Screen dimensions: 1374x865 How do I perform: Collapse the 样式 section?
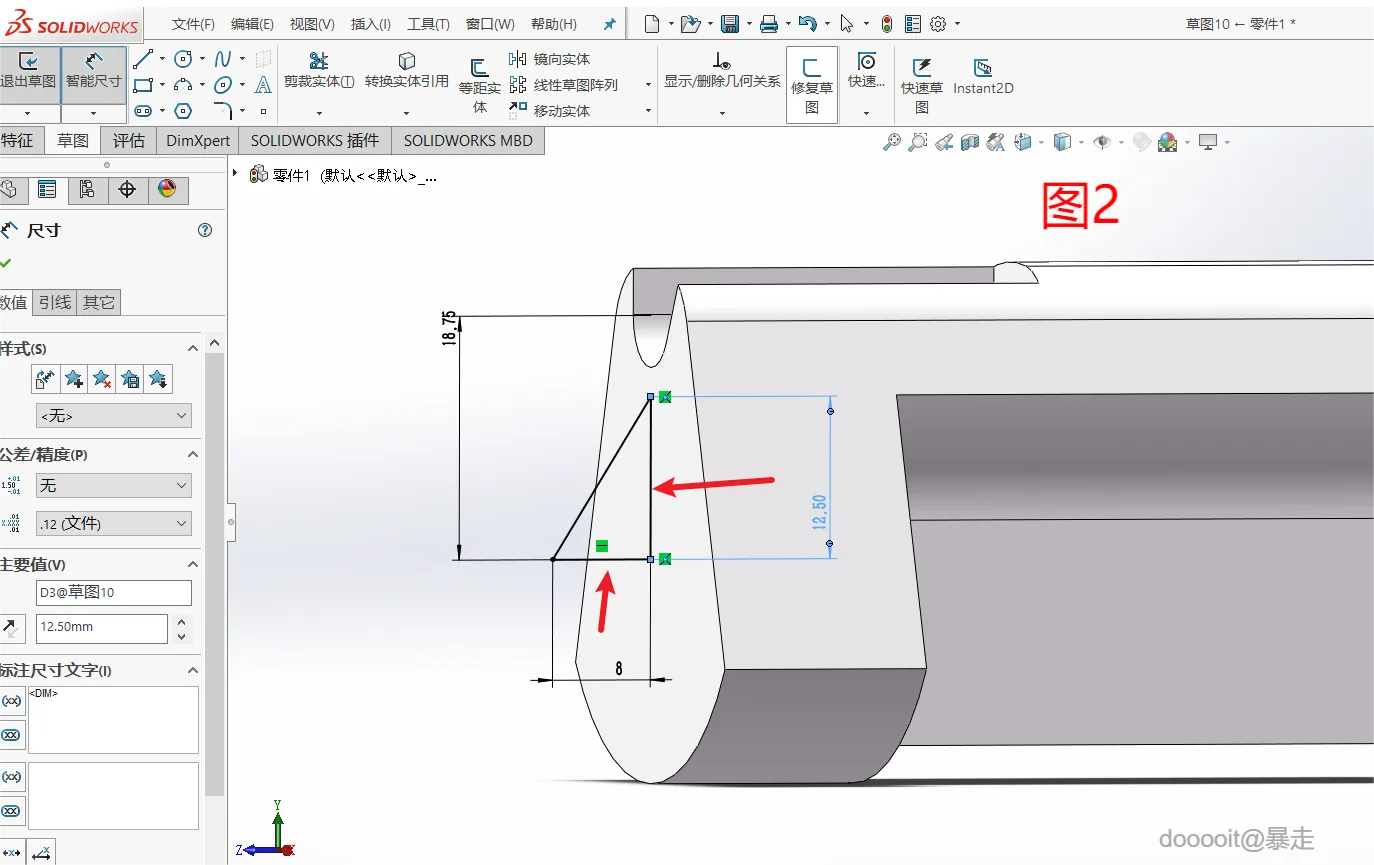pos(193,348)
